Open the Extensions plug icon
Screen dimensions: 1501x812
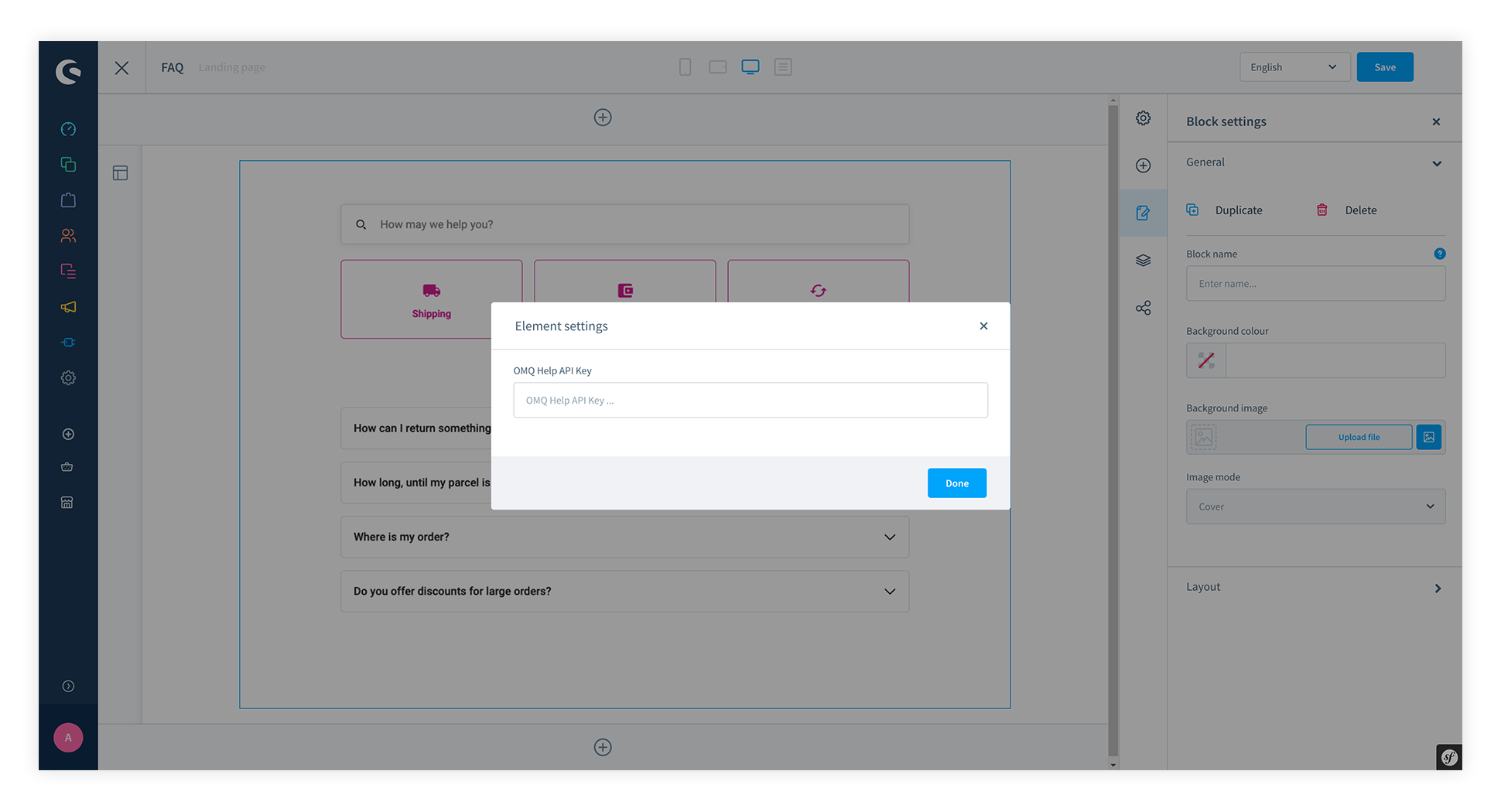68,342
